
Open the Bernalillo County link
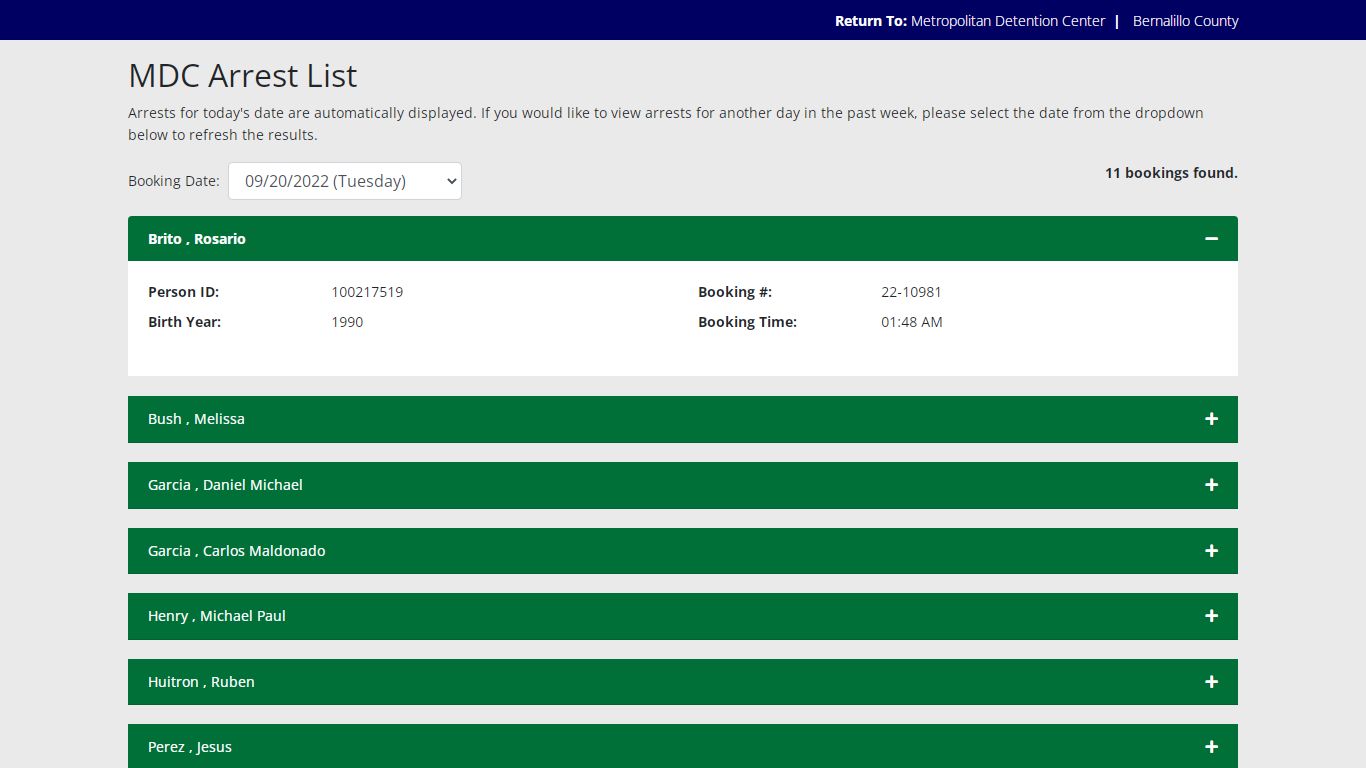[1186, 21]
